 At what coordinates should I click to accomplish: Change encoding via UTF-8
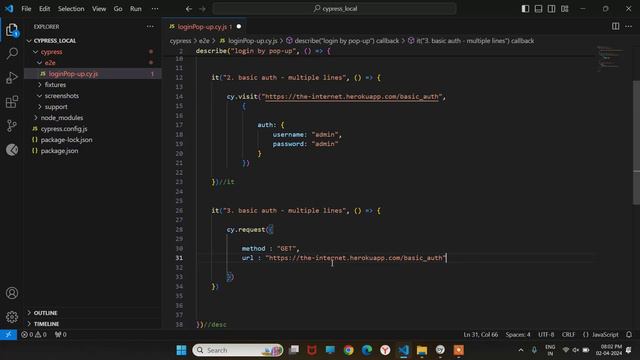point(546,335)
